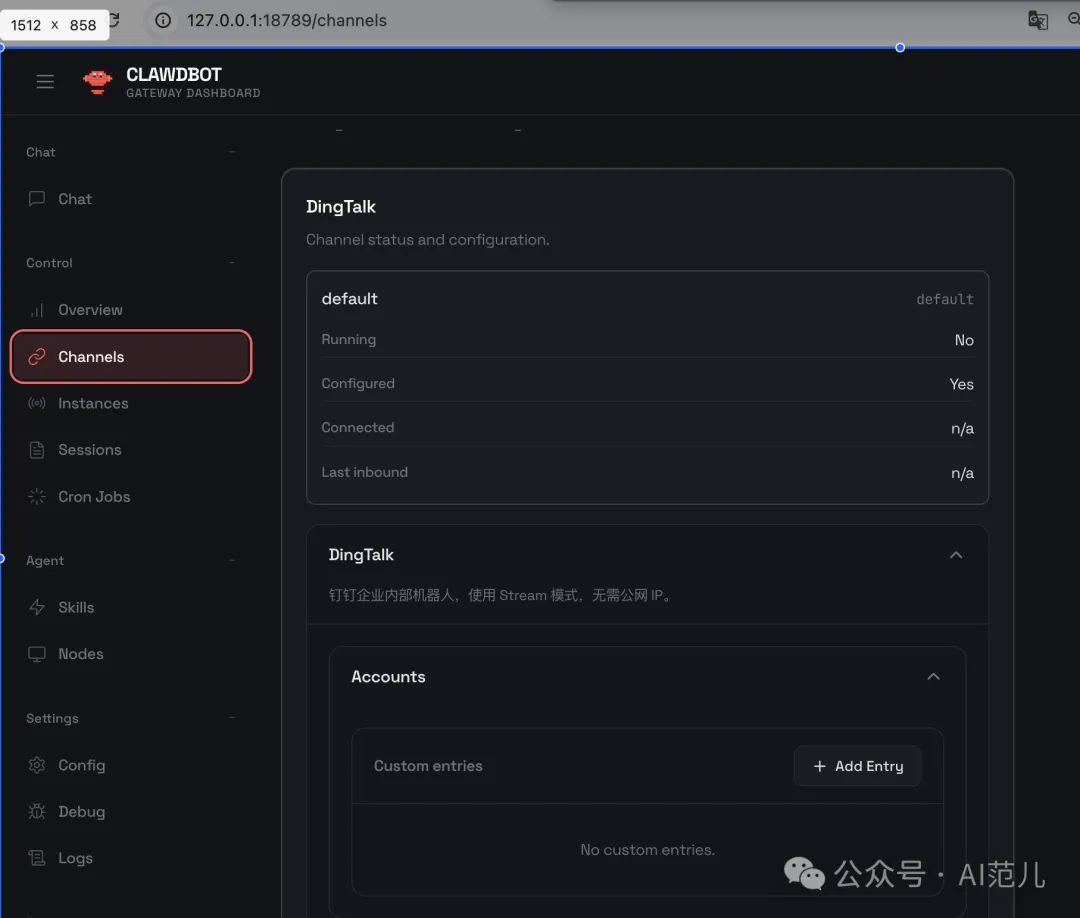The width and height of the screenshot is (1080, 918).
Task: Click the Connected value 'n/a'
Action: pos(962,428)
